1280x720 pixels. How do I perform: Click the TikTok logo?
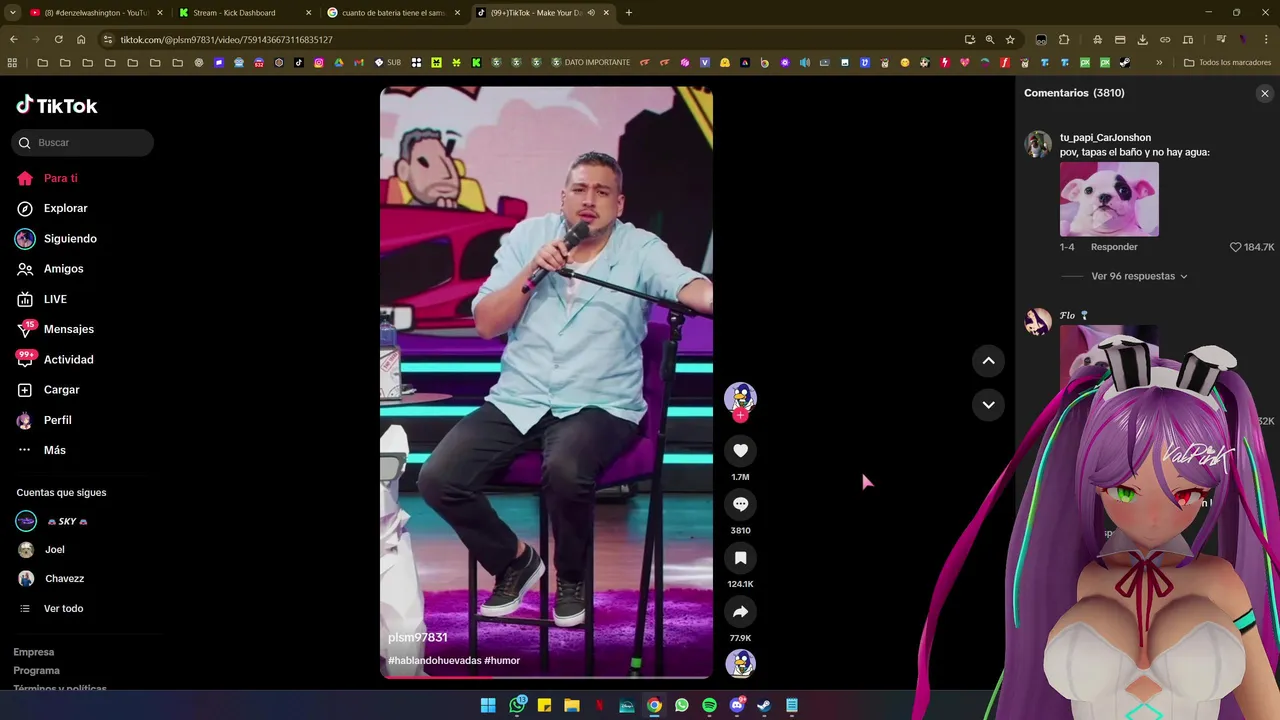click(x=57, y=105)
